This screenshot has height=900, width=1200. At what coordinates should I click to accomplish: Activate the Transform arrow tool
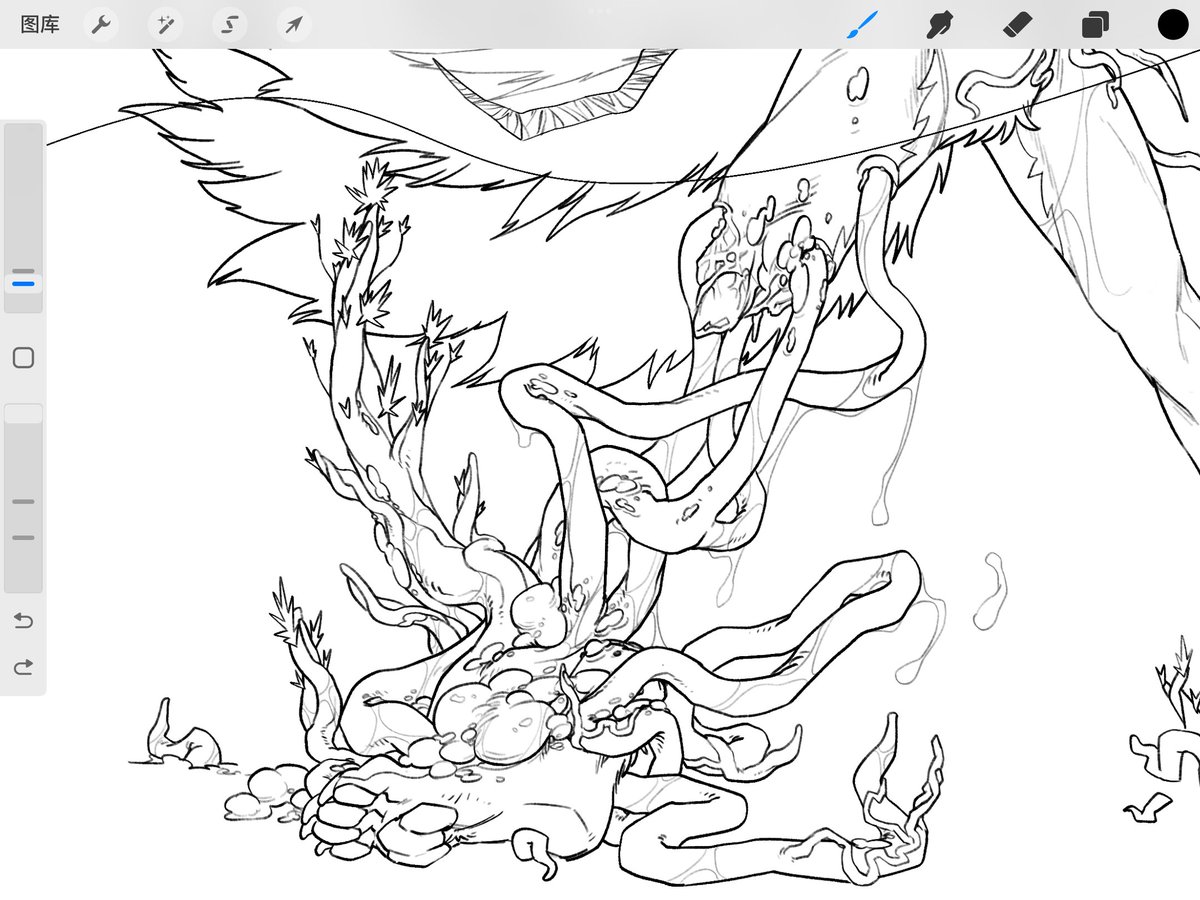[293, 25]
